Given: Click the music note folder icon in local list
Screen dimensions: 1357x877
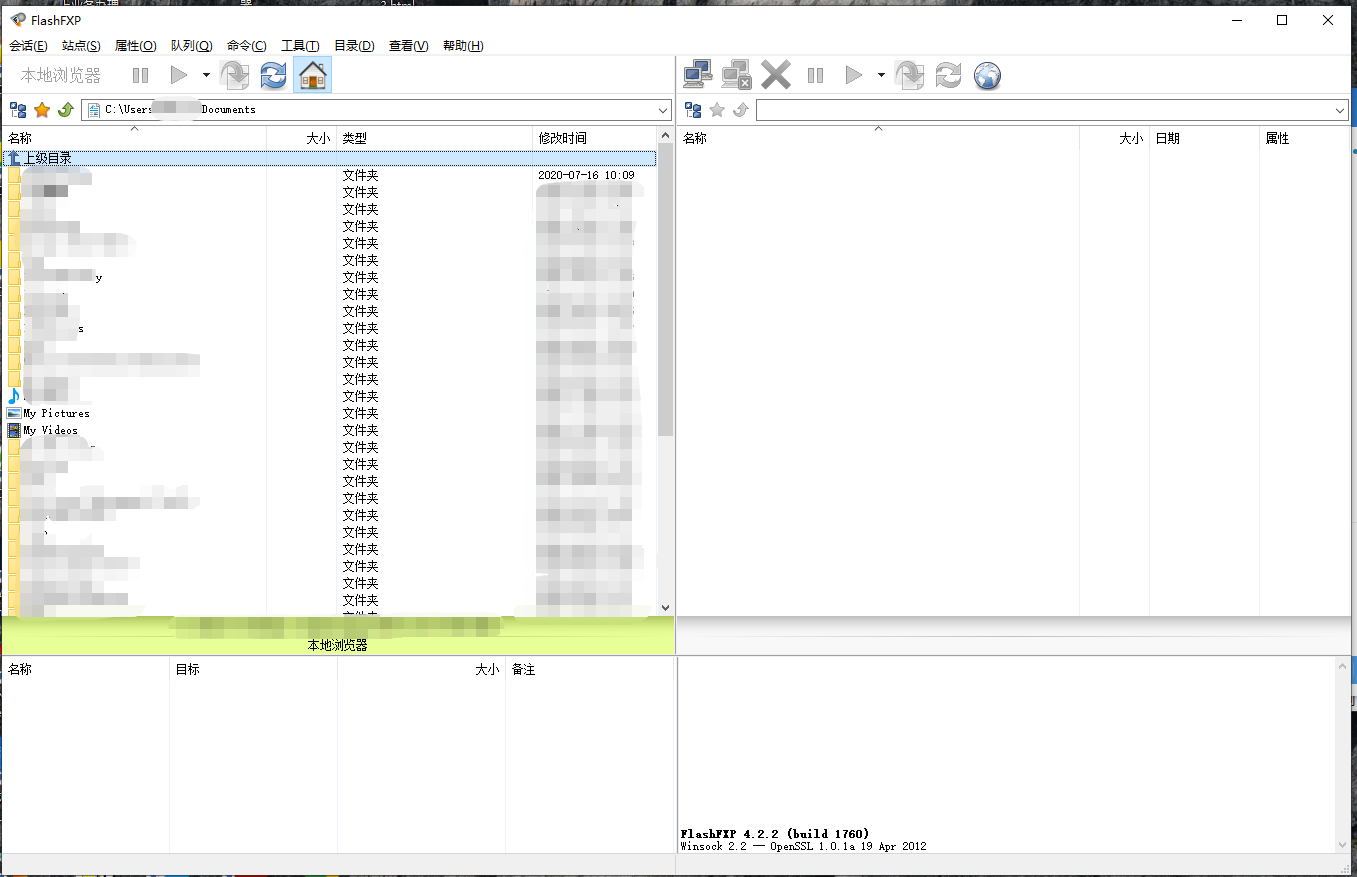Looking at the screenshot, I should click(14, 396).
